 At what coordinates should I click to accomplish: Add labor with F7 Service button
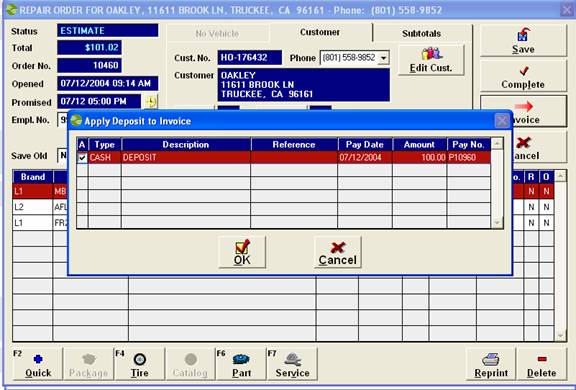(x=292, y=364)
